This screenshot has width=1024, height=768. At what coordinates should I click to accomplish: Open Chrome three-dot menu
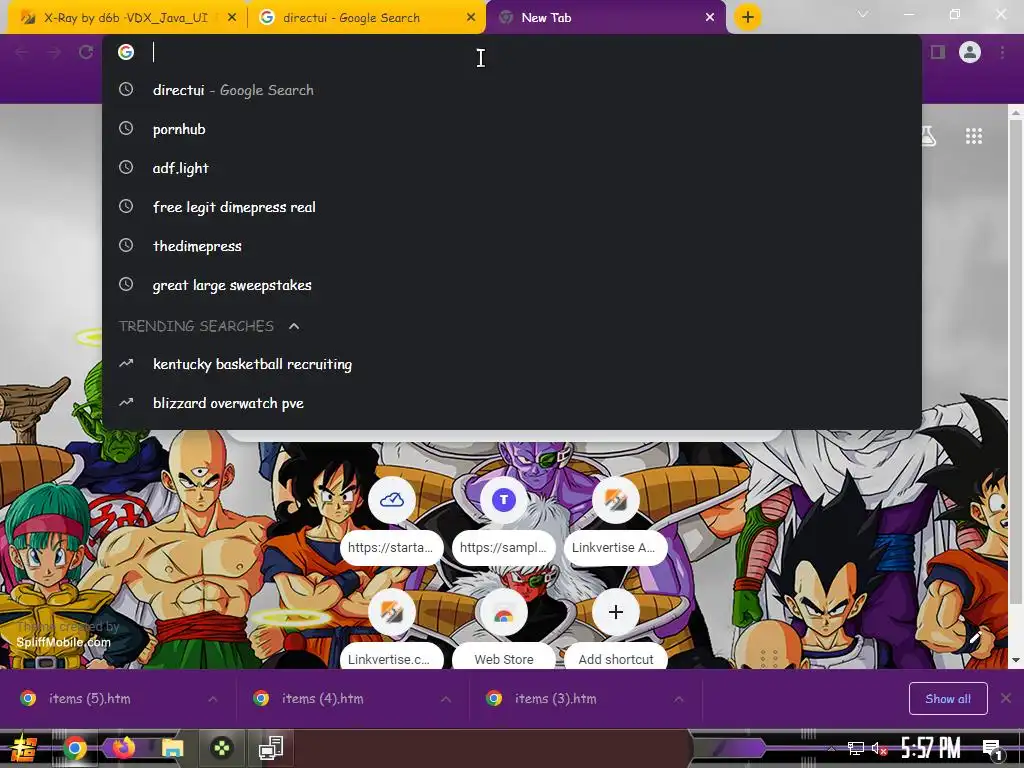pos(1002,52)
